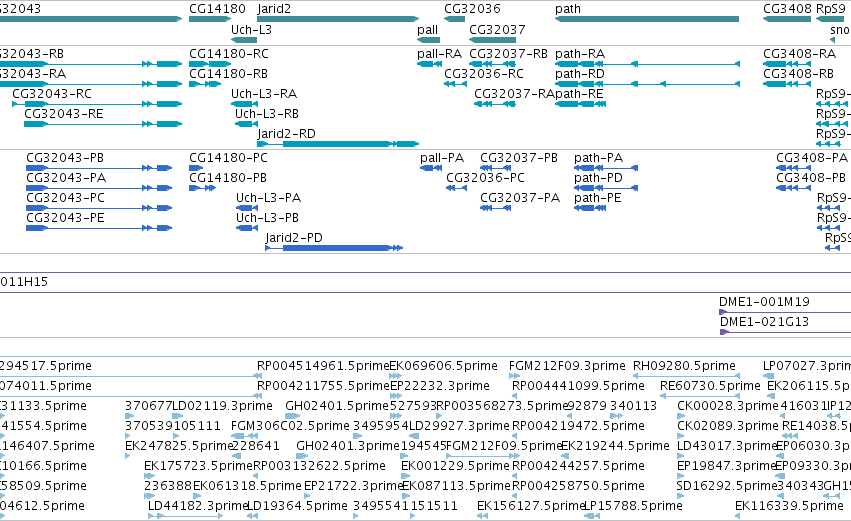Viewport: 851px width, 521px height.
Task: Click the Jarid2 gene label
Action: (274, 9)
